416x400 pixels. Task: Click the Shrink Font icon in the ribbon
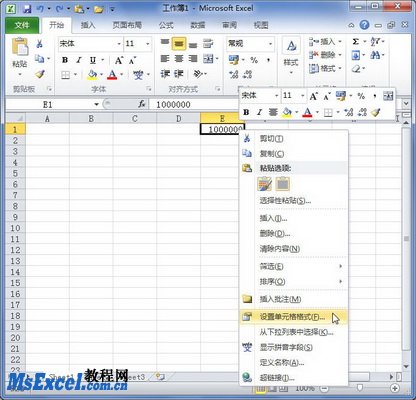(x=132, y=61)
